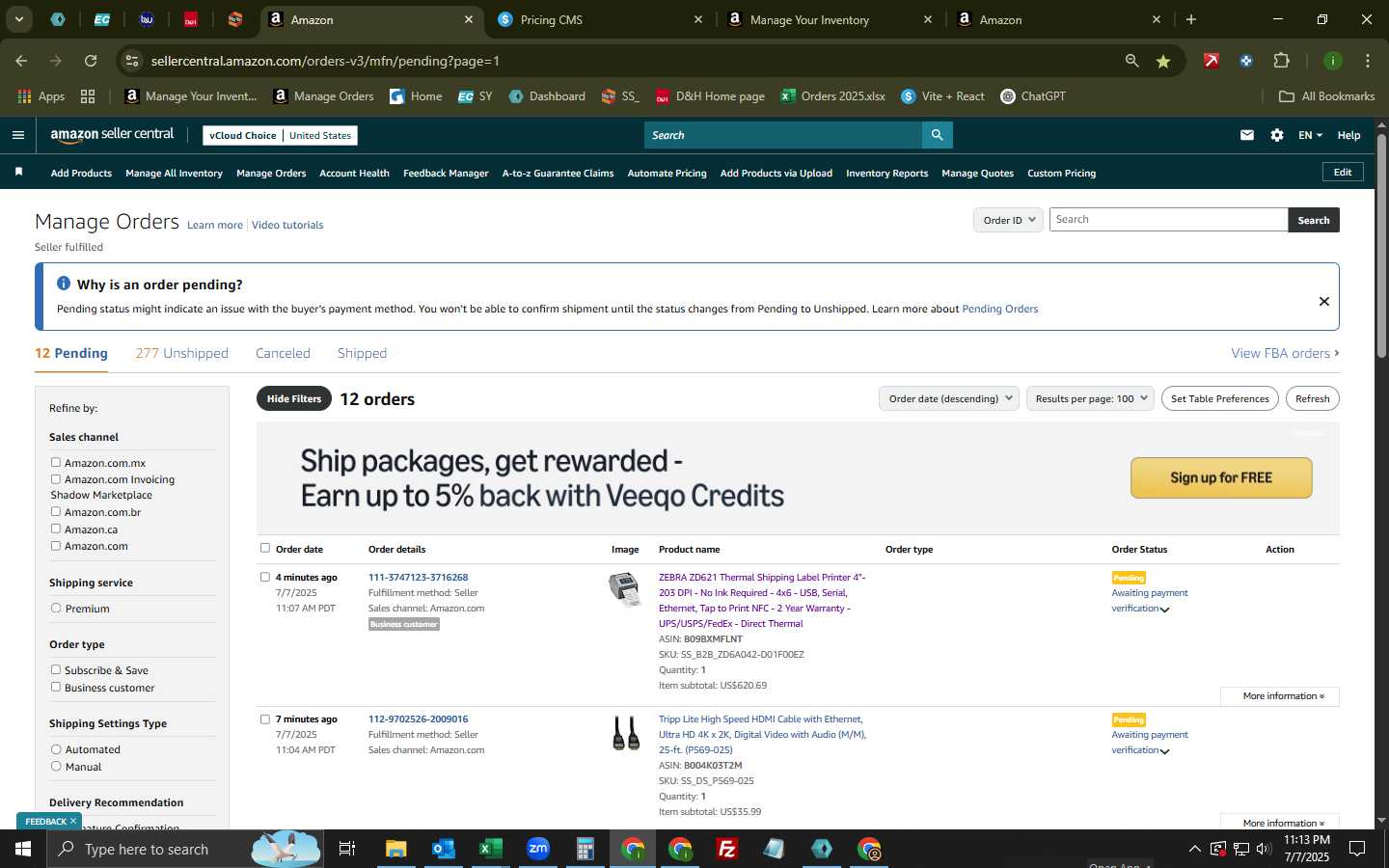
Task: Click the zoom magnifier icon in address bar
Action: pos(1131,61)
